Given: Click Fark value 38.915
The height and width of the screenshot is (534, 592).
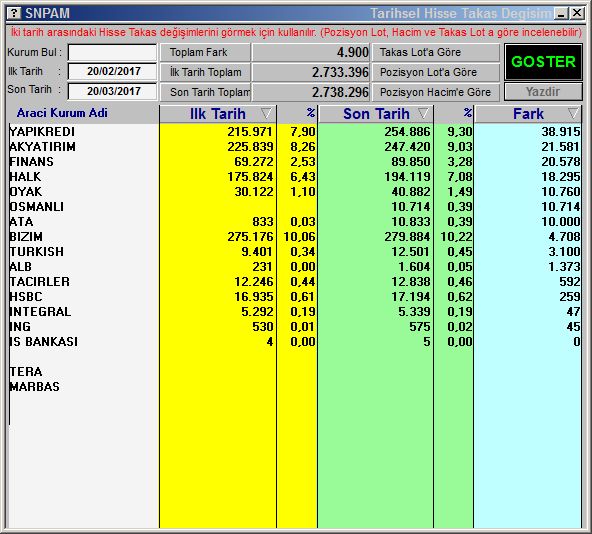Looking at the screenshot, I should tap(561, 132).
